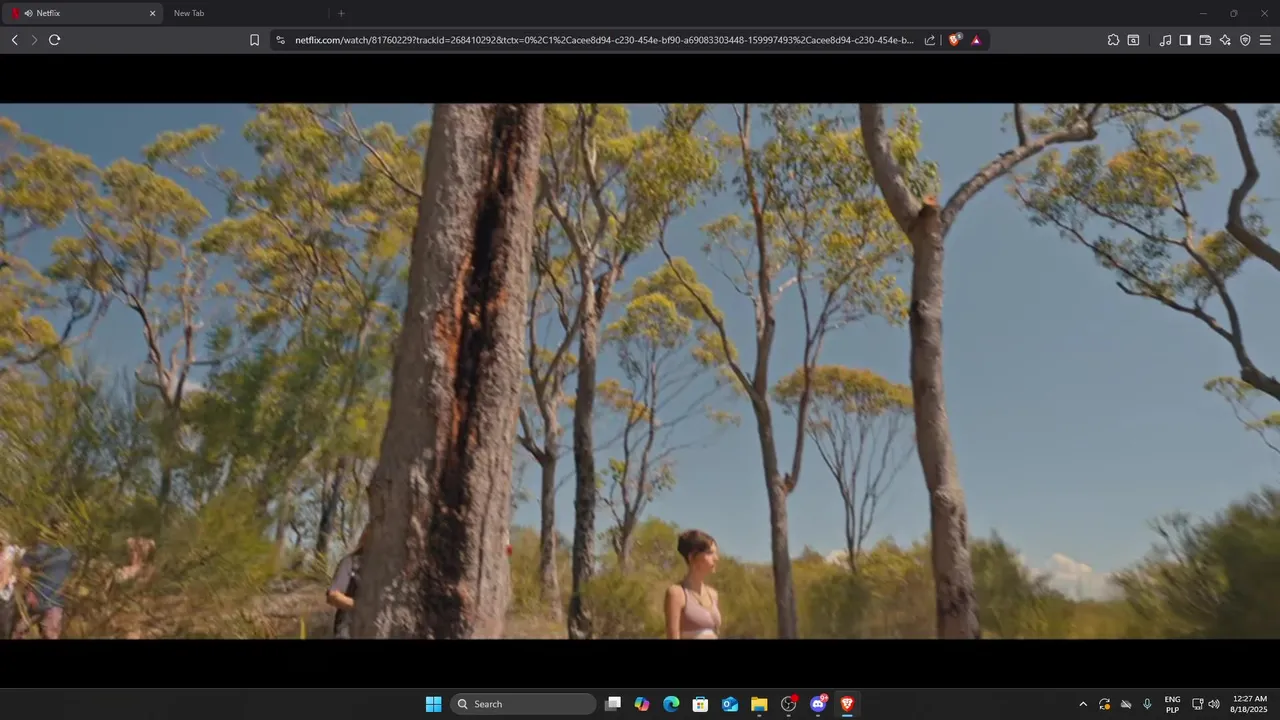The width and height of the screenshot is (1280, 720).
Task: Launch Copilot from the taskbar
Action: click(642, 704)
